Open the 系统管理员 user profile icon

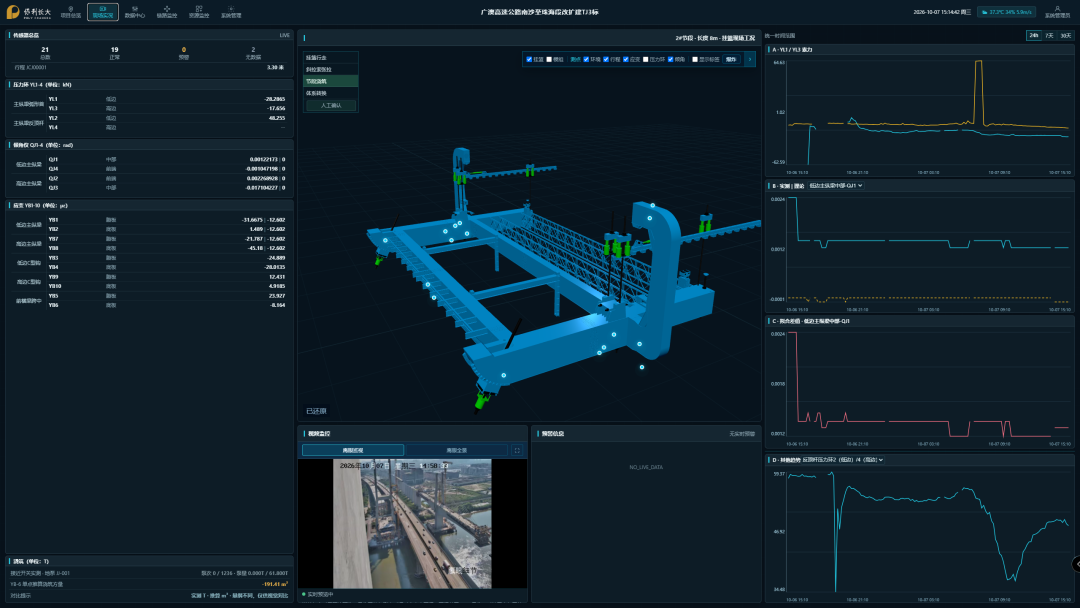(1057, 12)
